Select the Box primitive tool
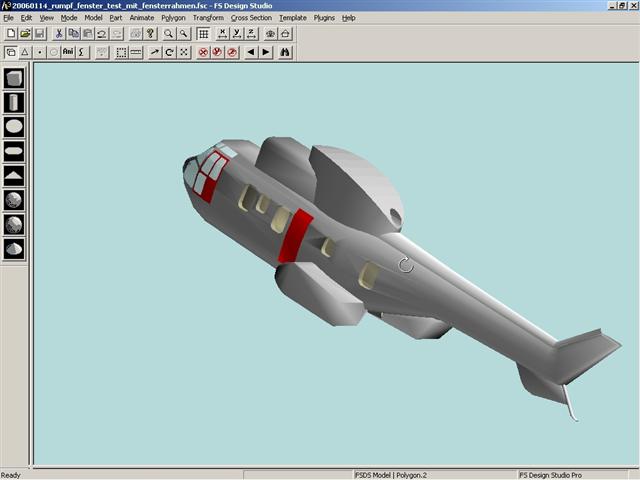Image resolution: width=640 pixels, height=480 pixels. coord(14,78)
